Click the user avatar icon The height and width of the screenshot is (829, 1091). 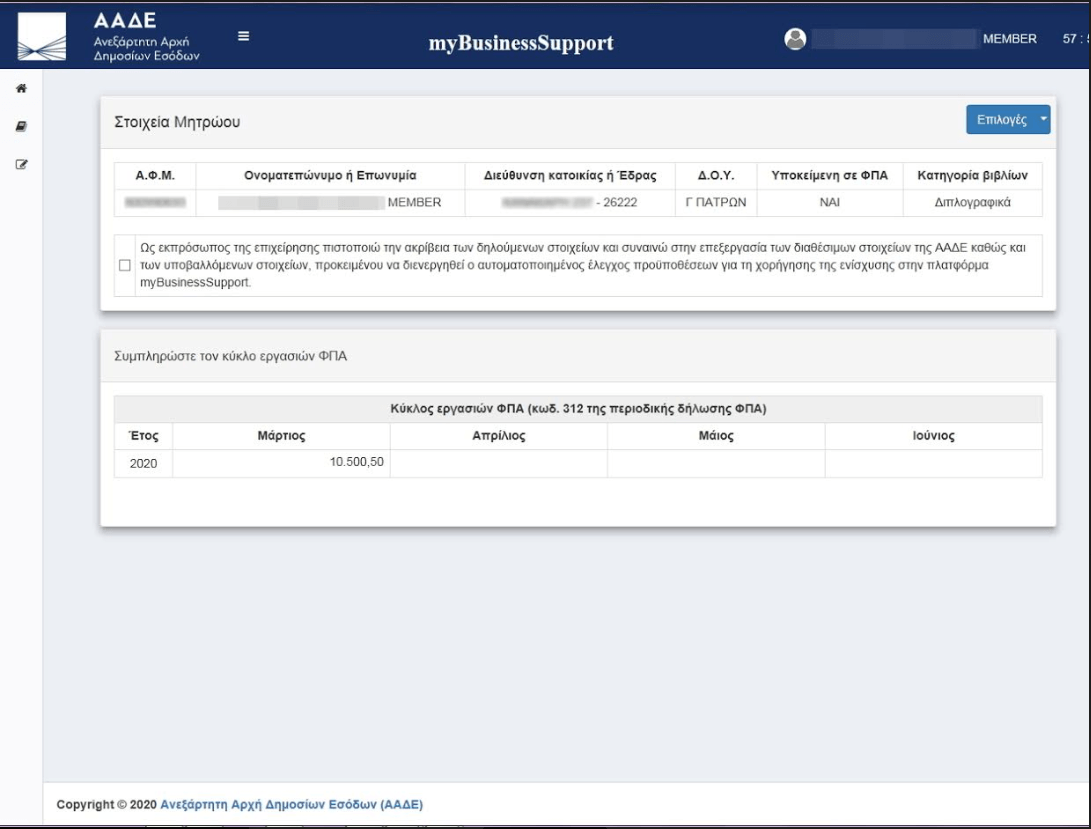(796, 38)
